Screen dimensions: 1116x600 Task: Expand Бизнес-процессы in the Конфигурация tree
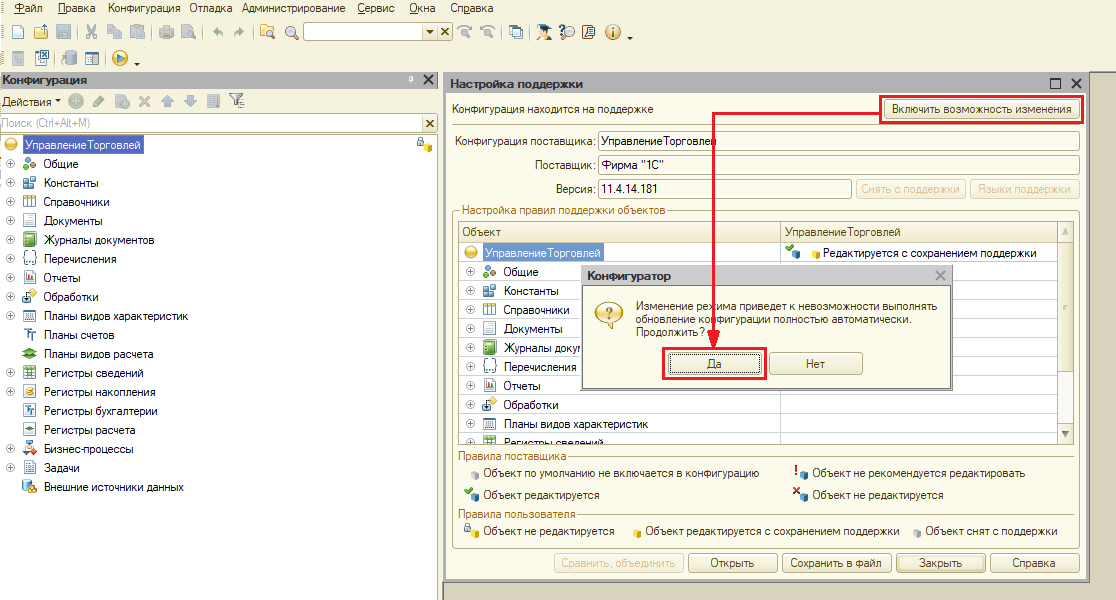pos(11,448)
